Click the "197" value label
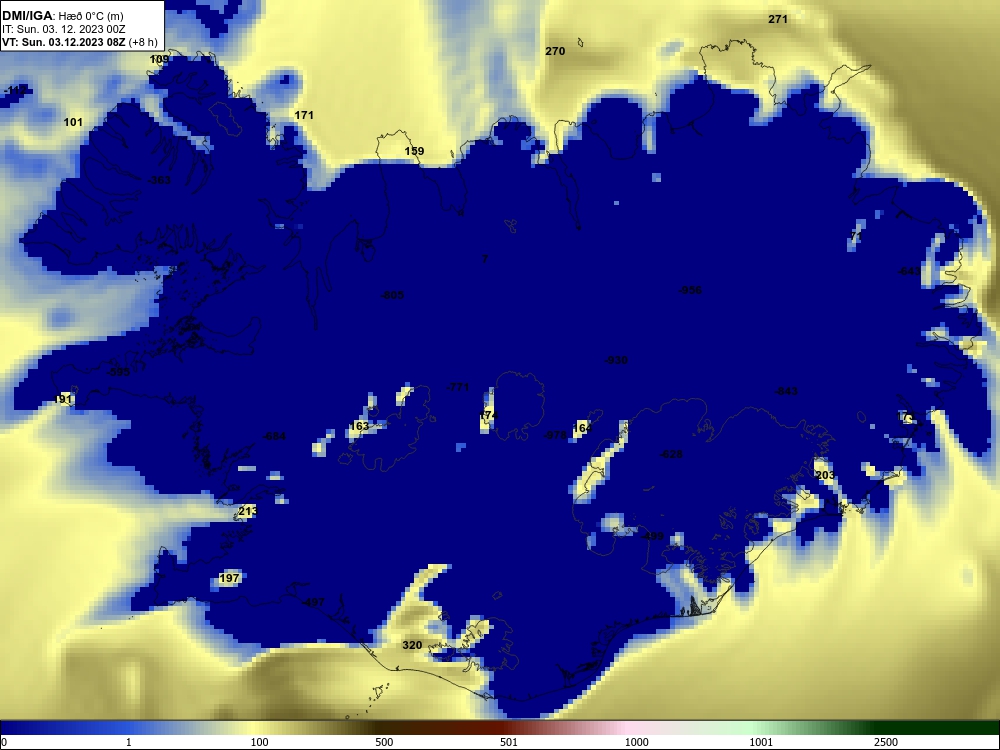 coord(229,578)
